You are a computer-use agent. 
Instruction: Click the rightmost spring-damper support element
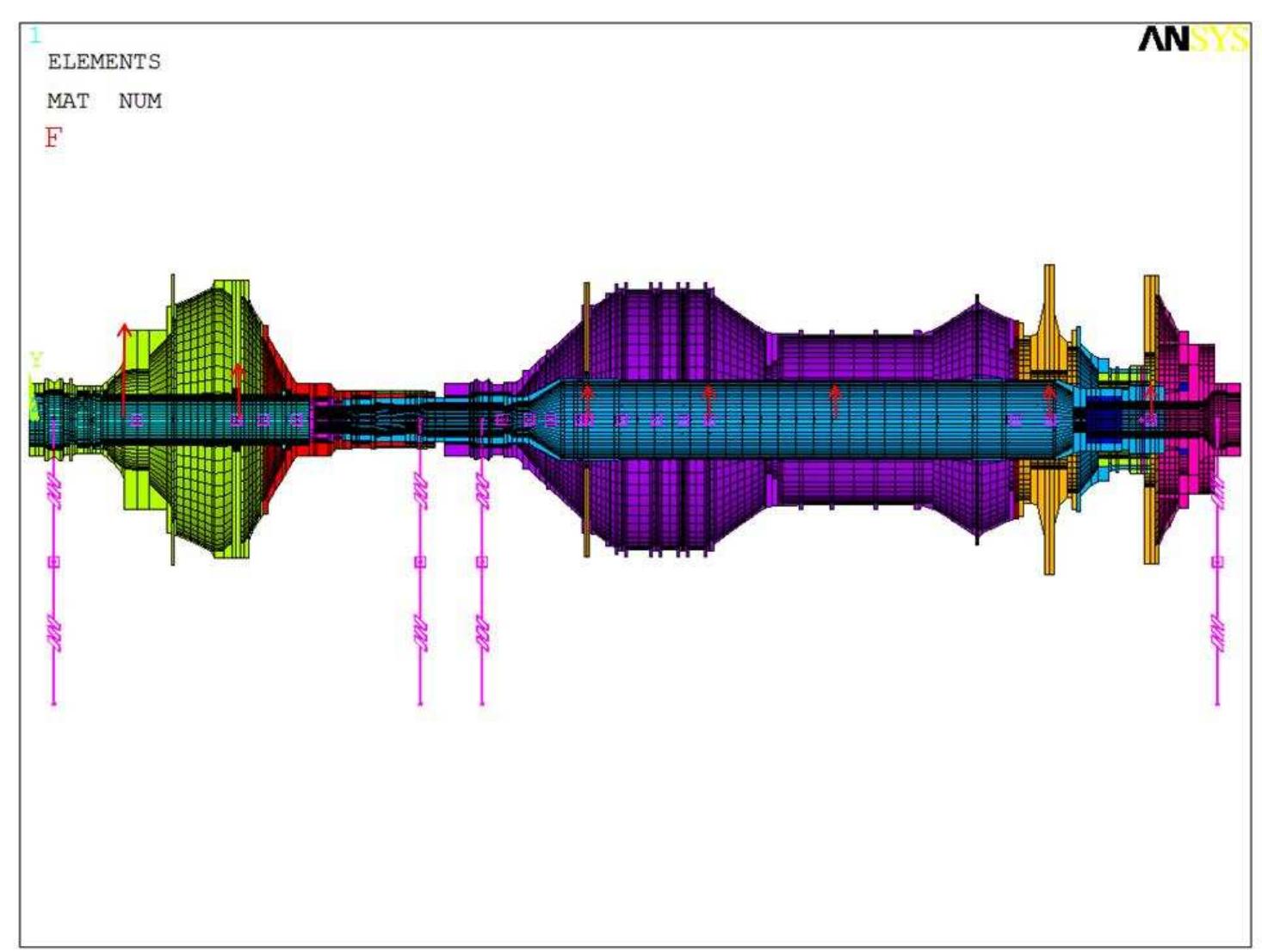point(1216,564)
